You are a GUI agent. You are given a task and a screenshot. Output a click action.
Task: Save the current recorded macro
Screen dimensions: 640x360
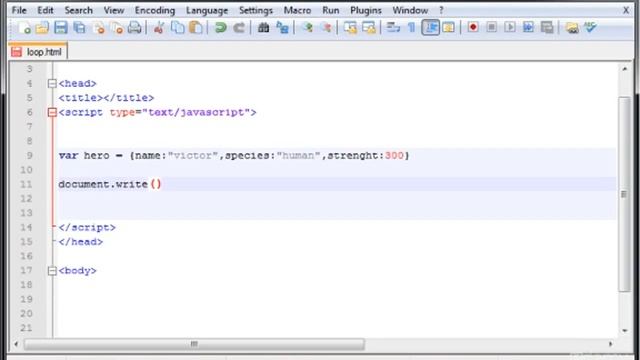[x=547, y=27]
